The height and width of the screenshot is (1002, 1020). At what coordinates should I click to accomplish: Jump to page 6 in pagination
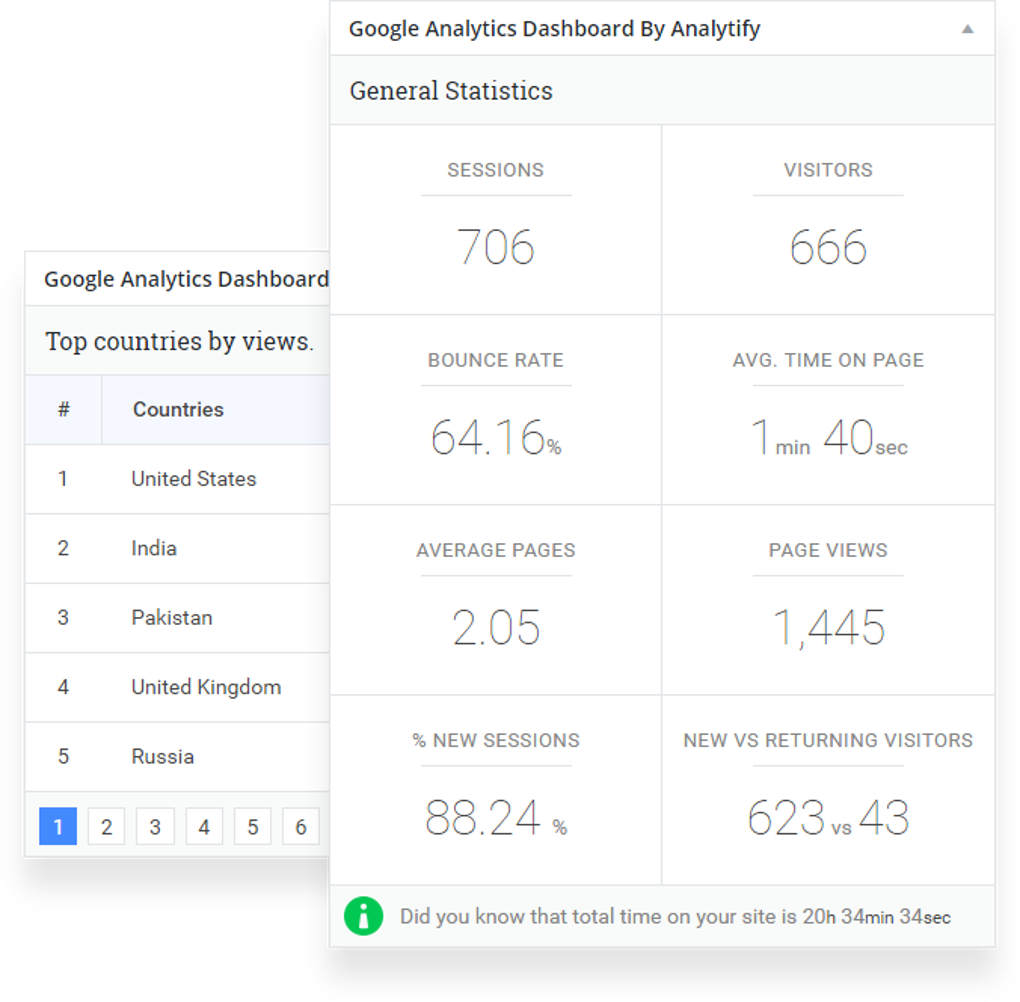(x=301, y=826)
